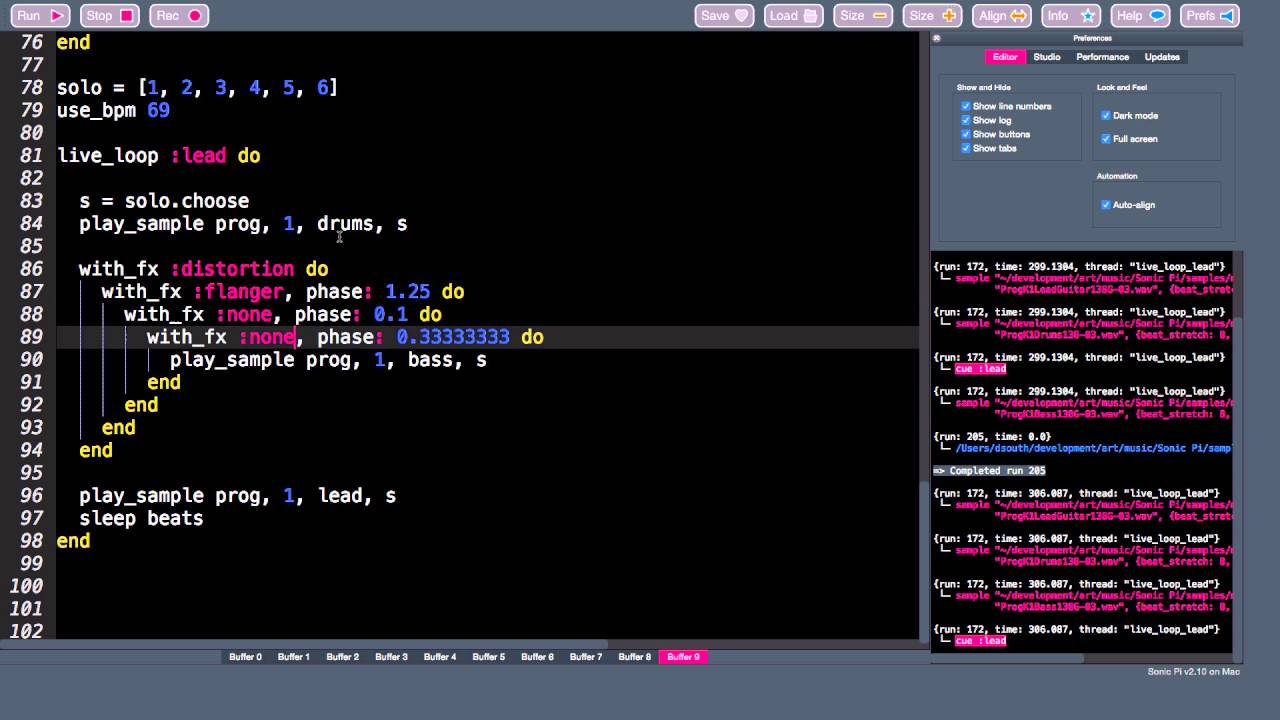The height and width of the screenshot is (720, 1280).
Task: Switch to Buffer 0
Action: 245,657
